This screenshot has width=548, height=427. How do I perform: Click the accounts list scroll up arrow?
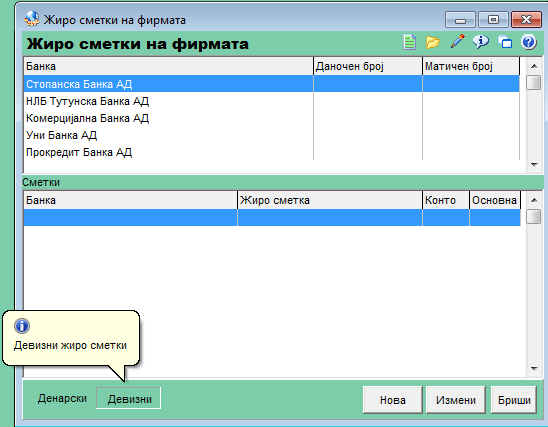[534, 200]
